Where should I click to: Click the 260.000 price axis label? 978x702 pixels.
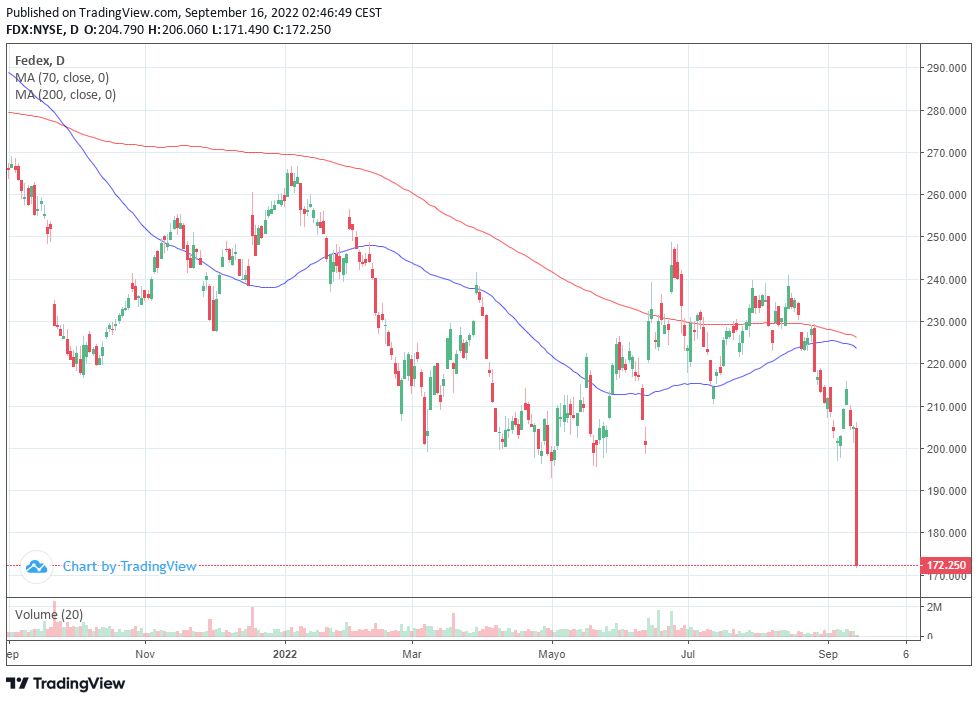(947, 195)
